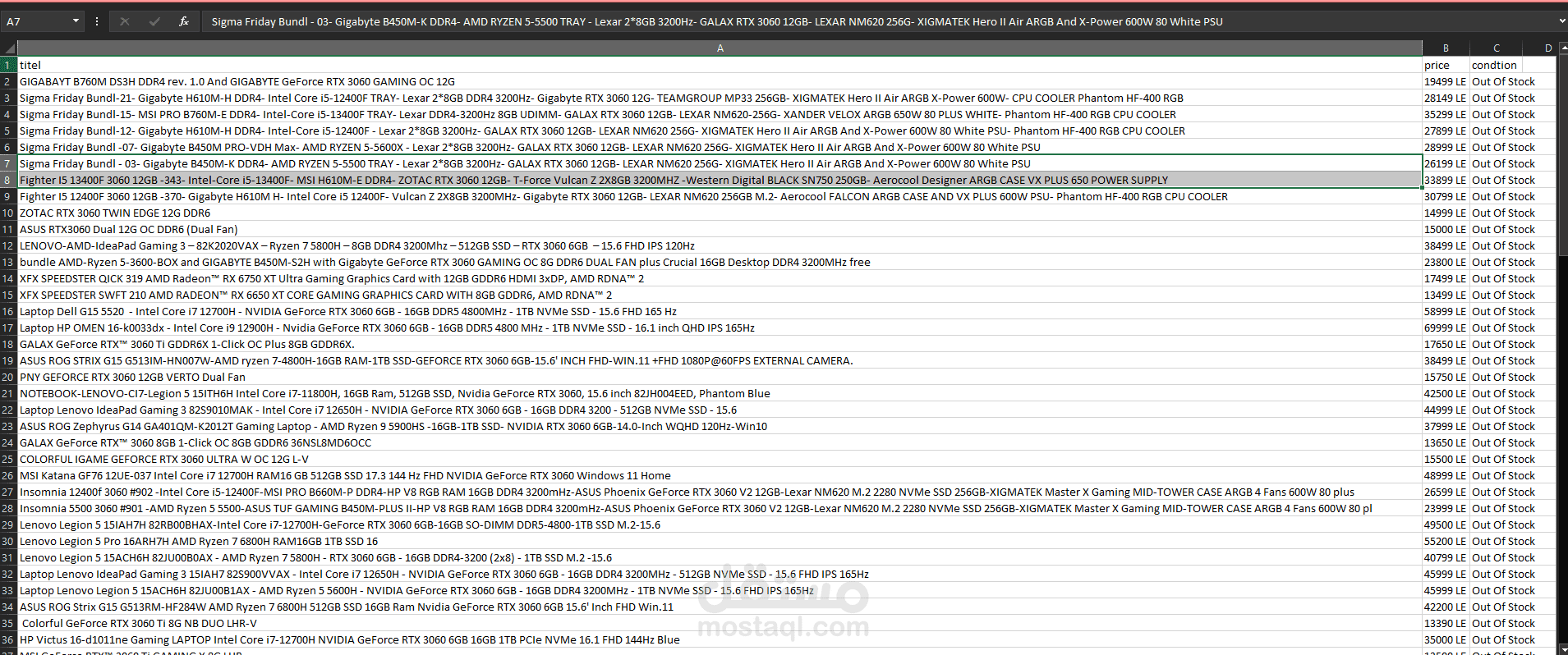The height and width of the screenshot is (655, 1568).
Task: Select column B header
Action: [1446, 48]
